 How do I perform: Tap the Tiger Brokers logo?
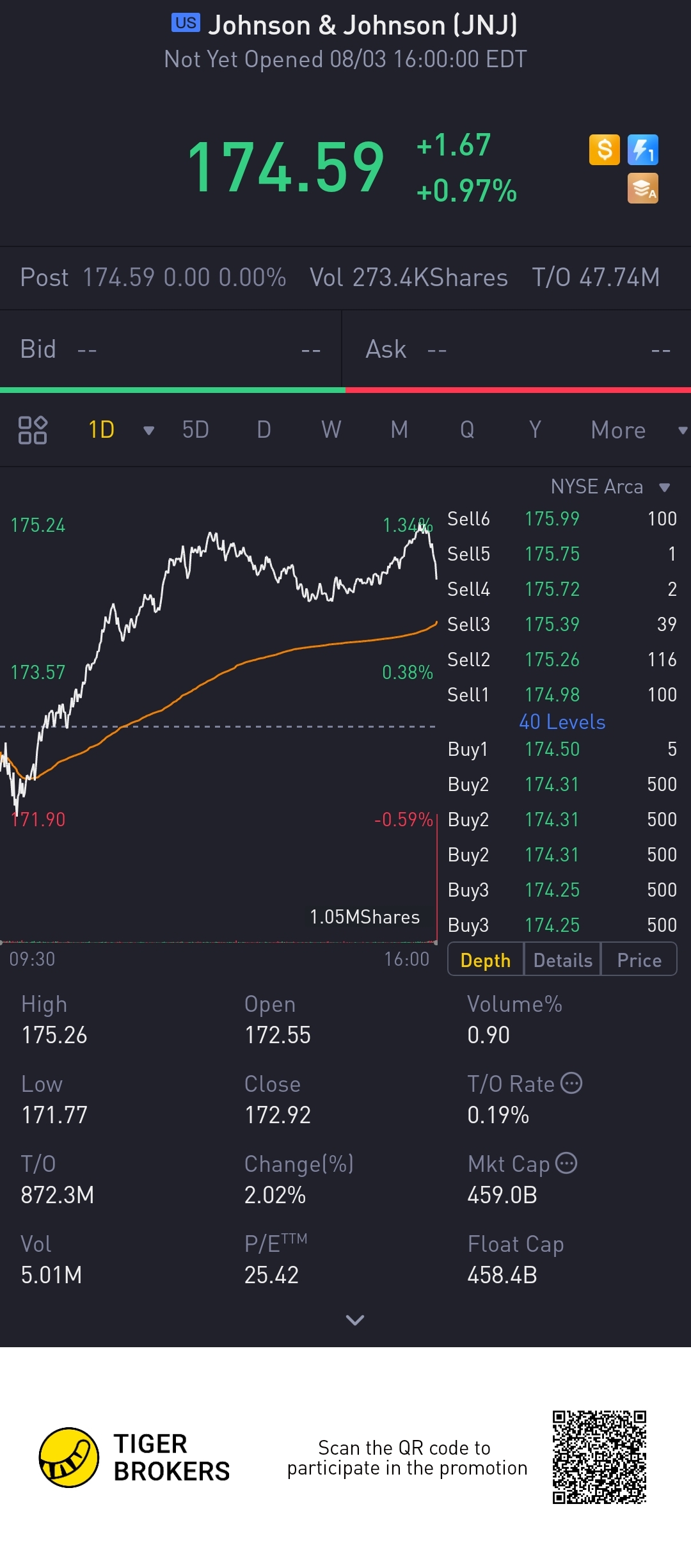coord(69,1457)
